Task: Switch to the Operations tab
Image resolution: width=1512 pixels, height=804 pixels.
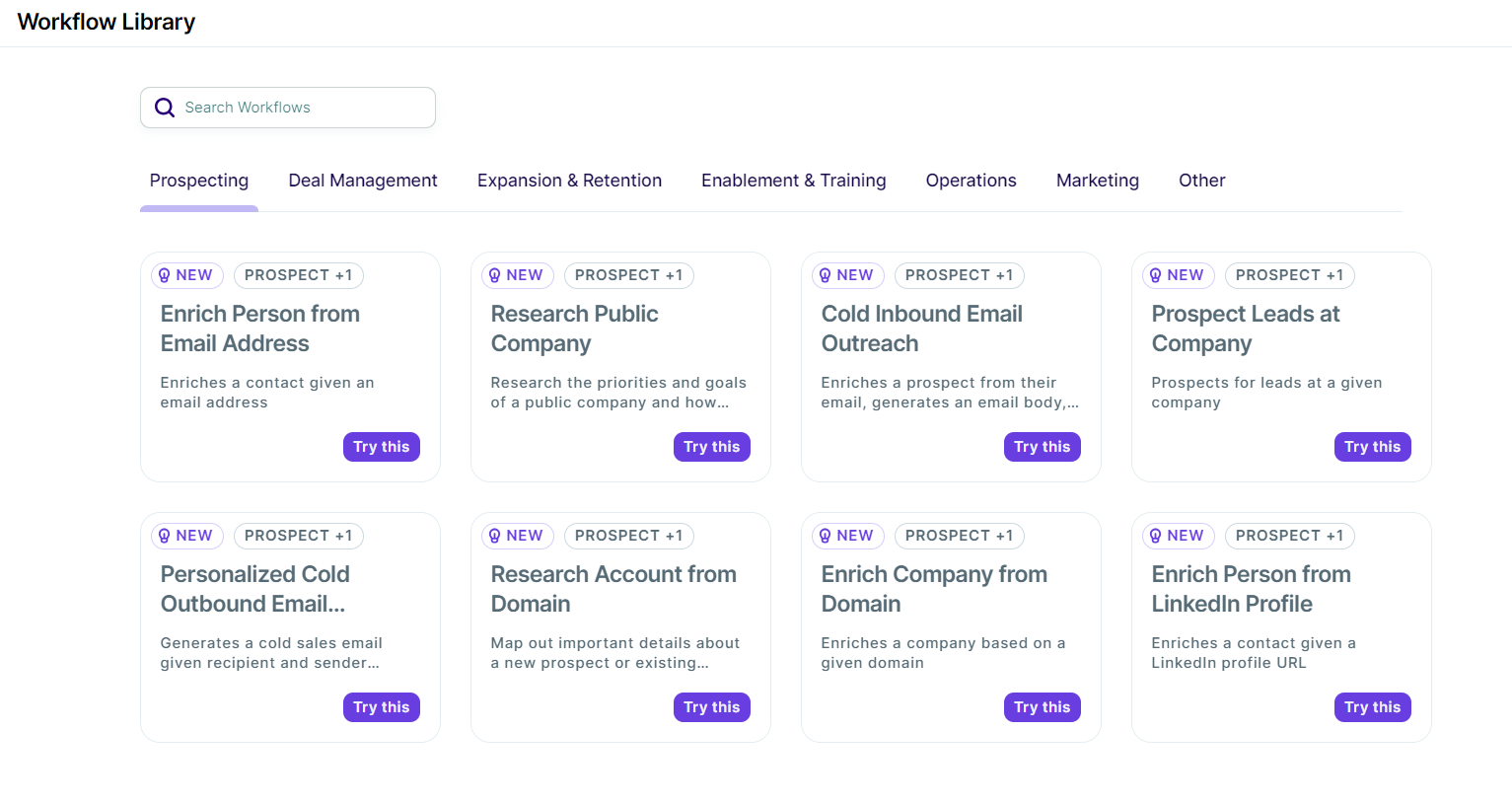Action: tap(972, 181)
